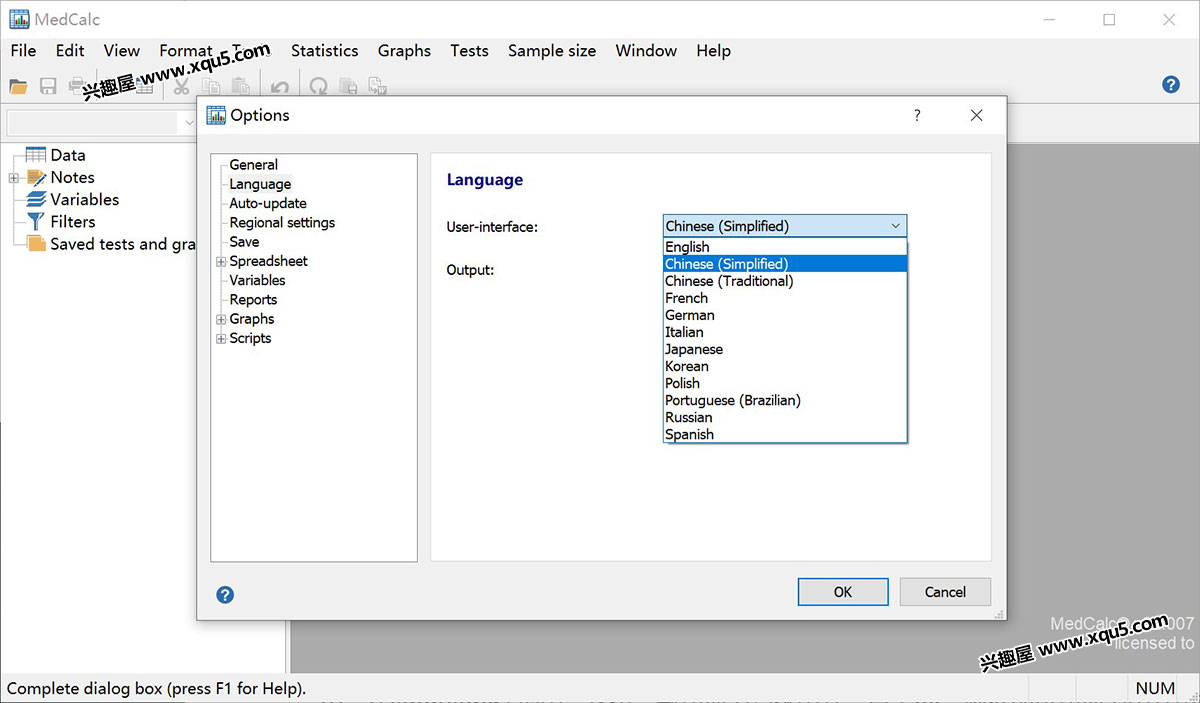Select the Data spreadsheet icon in main tree
The height and width of the screenshot is (703, 1200).
point(36,155)
